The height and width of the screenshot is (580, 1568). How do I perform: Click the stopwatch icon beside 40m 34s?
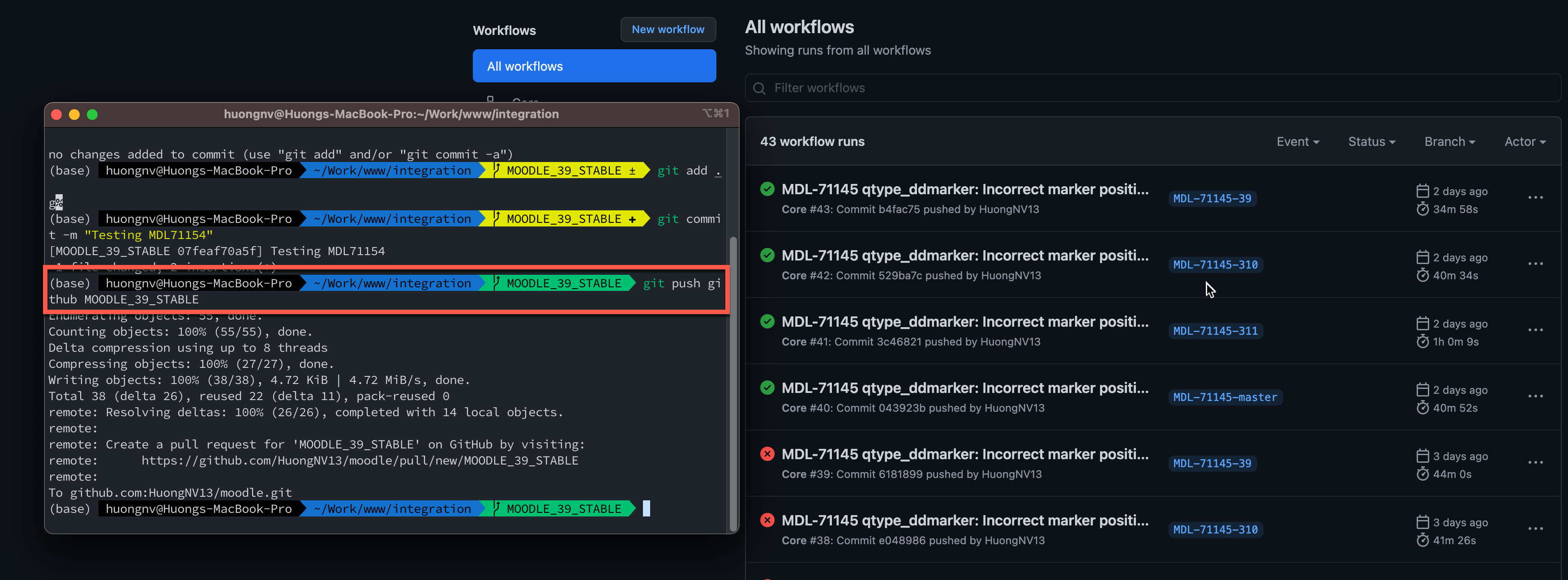(x=1422, y=276)
